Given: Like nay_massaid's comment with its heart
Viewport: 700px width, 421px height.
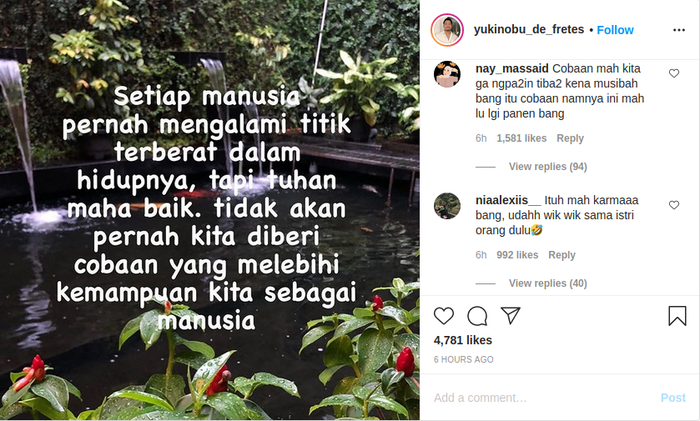Looking at the screenshot, I should pos(674,73).
